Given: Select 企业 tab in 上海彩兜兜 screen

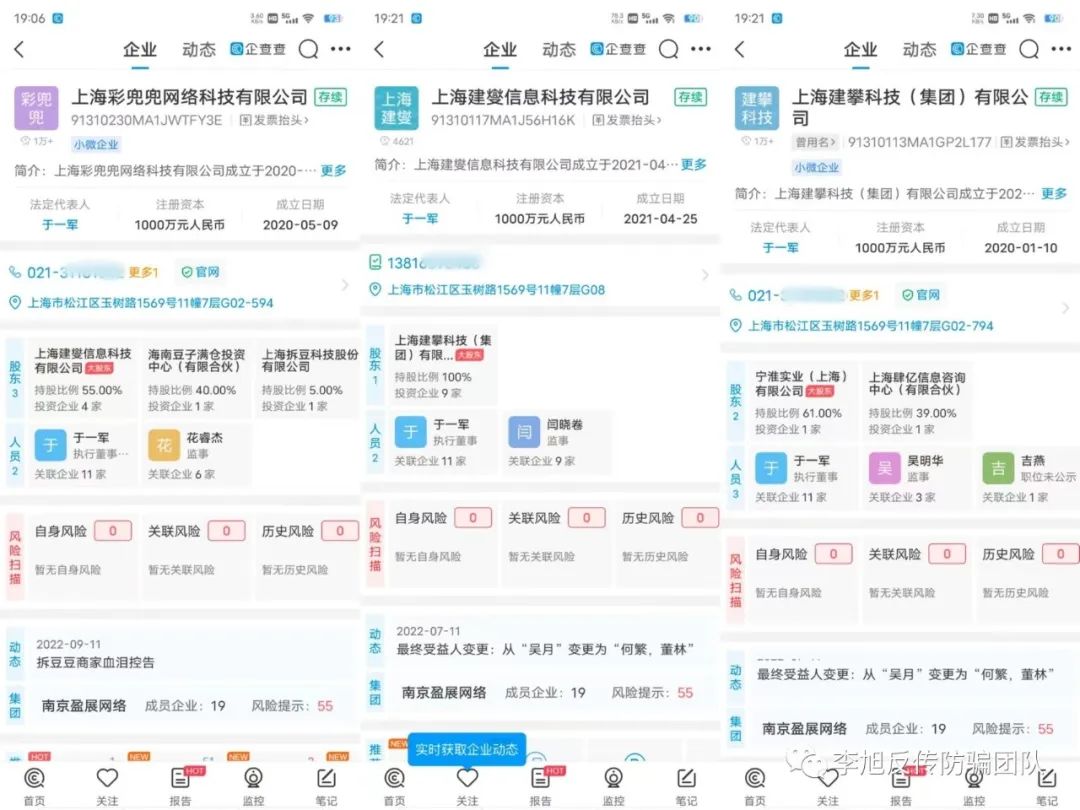Looking at the screenshot, I should (140, 50).
